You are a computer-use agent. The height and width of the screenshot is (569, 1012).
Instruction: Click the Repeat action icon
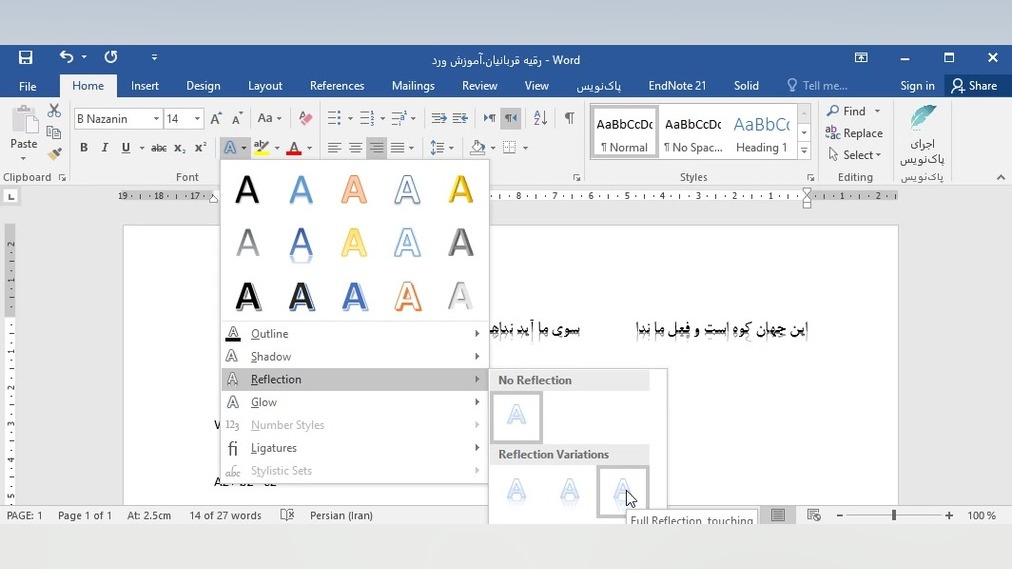(x=111, y=57)
